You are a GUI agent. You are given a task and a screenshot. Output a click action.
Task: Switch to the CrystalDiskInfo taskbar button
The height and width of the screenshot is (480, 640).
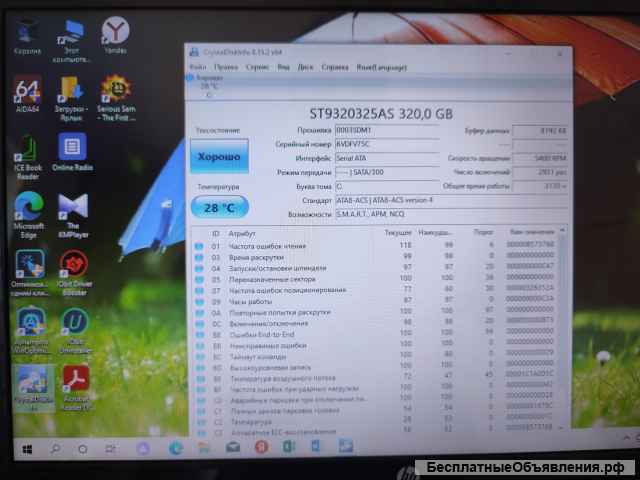point(345,446)
